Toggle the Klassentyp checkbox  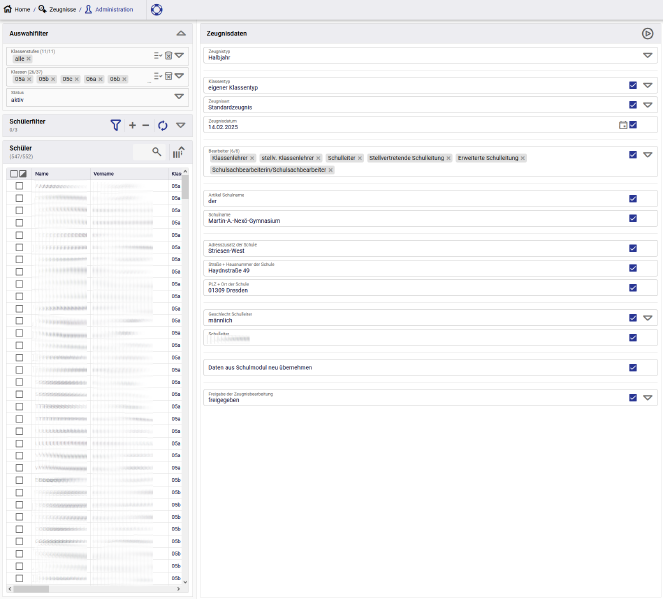[x=633, y=85]
